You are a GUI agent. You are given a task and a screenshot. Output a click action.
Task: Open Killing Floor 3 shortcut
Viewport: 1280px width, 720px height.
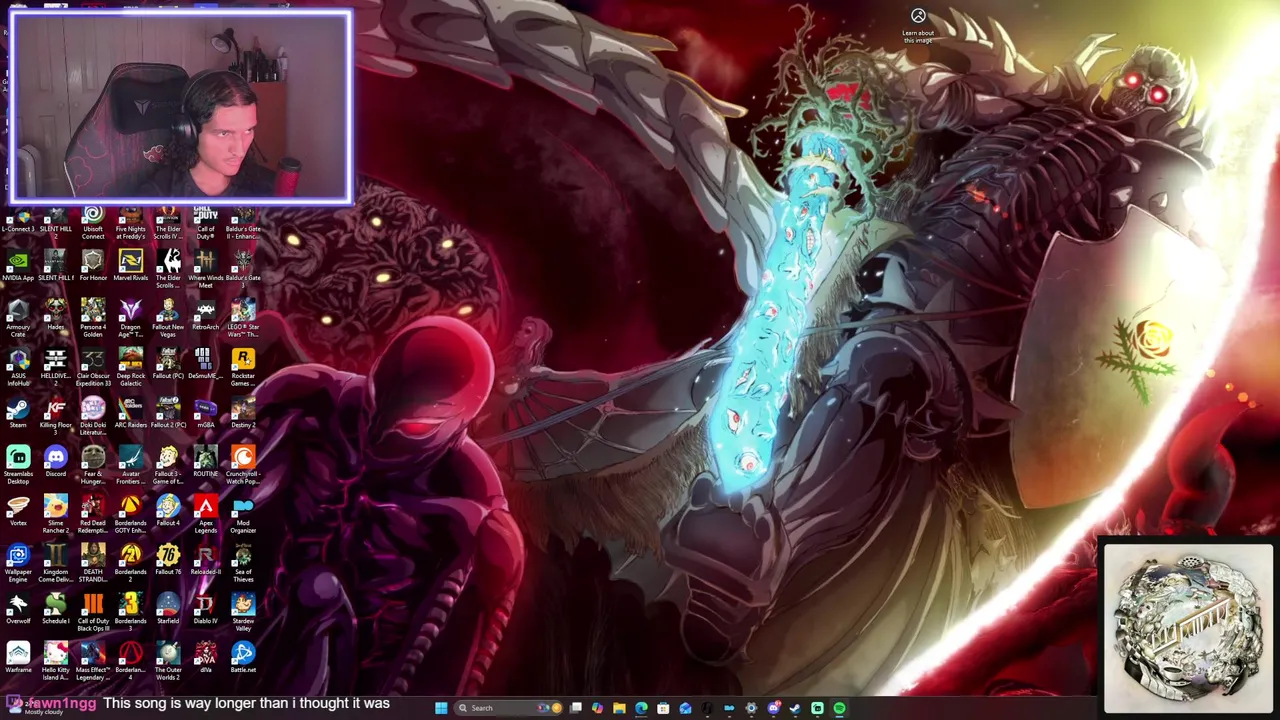[55, 417]
